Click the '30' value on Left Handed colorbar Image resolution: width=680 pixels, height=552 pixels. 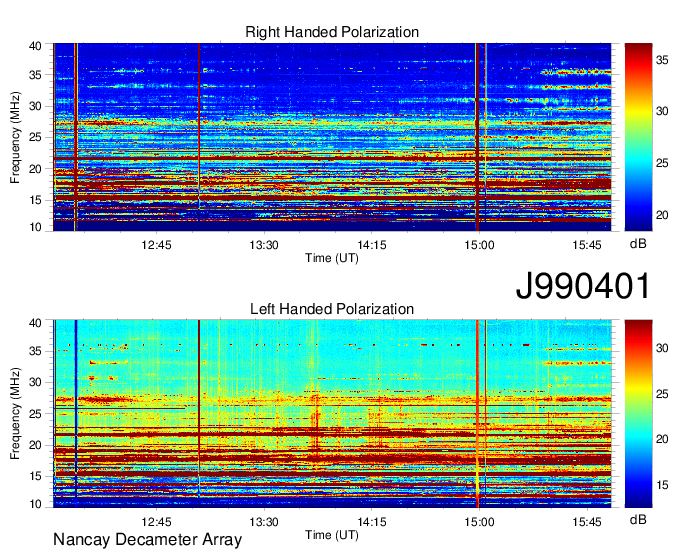662,348
